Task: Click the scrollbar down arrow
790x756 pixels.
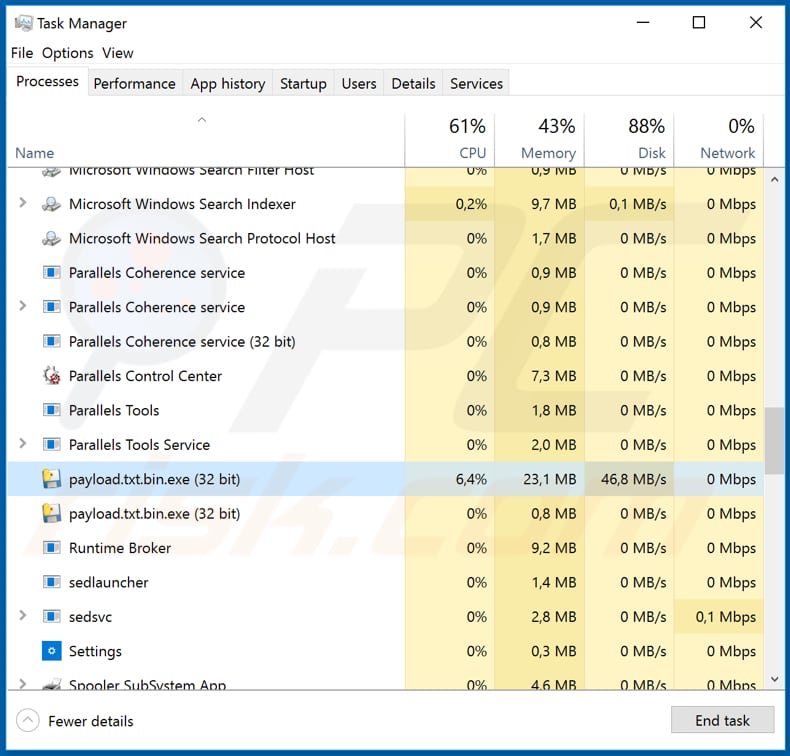Action: 774,679
